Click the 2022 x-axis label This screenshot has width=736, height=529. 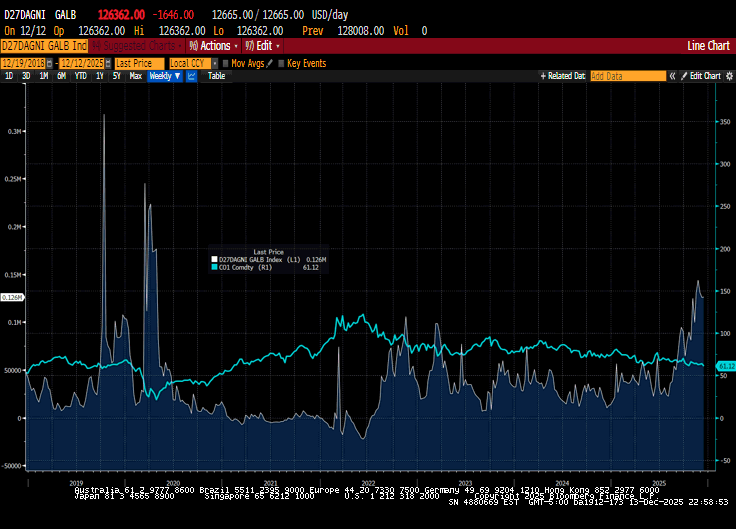click(x=368, y=483)
